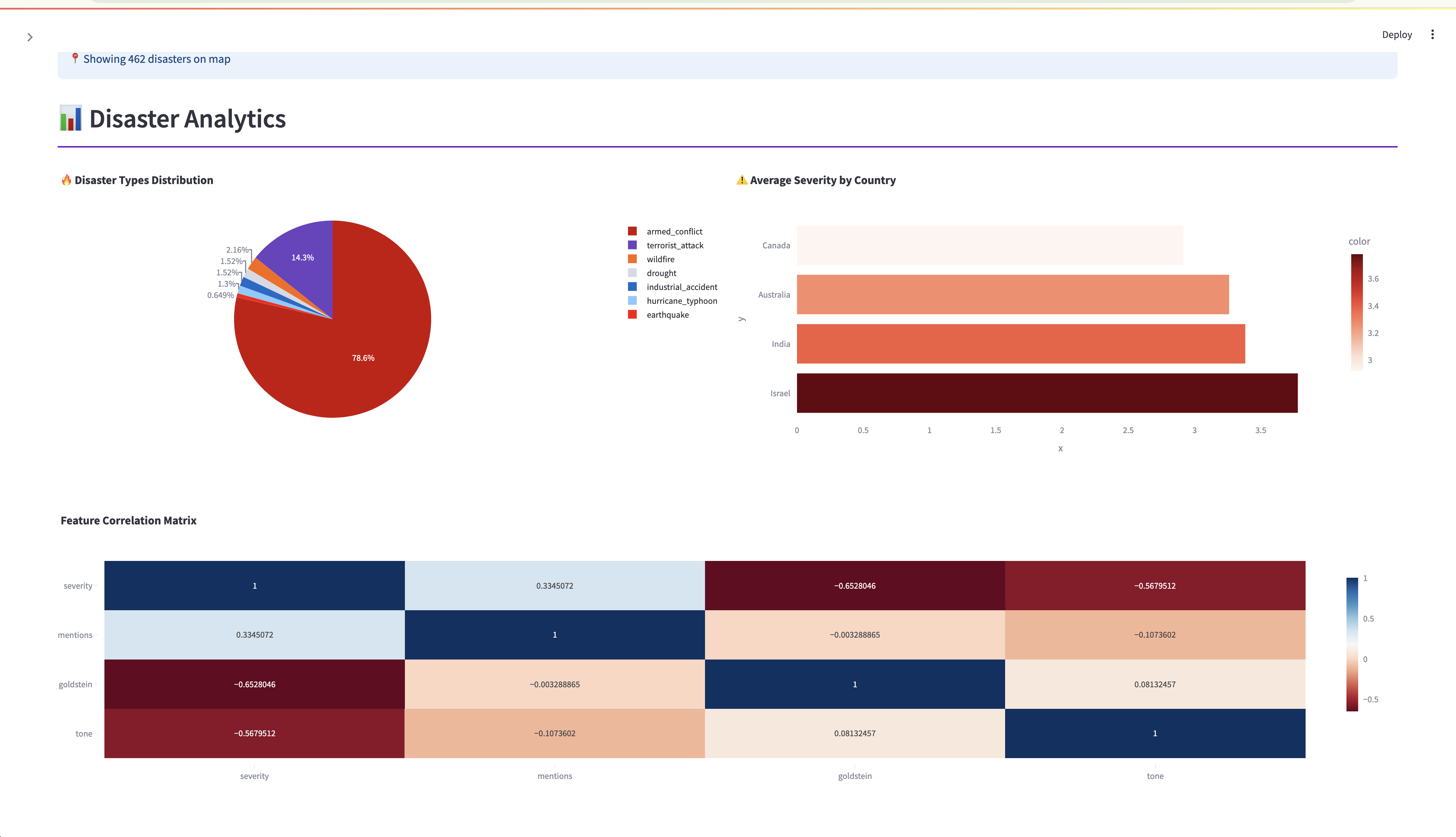1456x837 pixels.
Task: Click the mentions-tone cell −0.1073602
Action: (1154, 635)
